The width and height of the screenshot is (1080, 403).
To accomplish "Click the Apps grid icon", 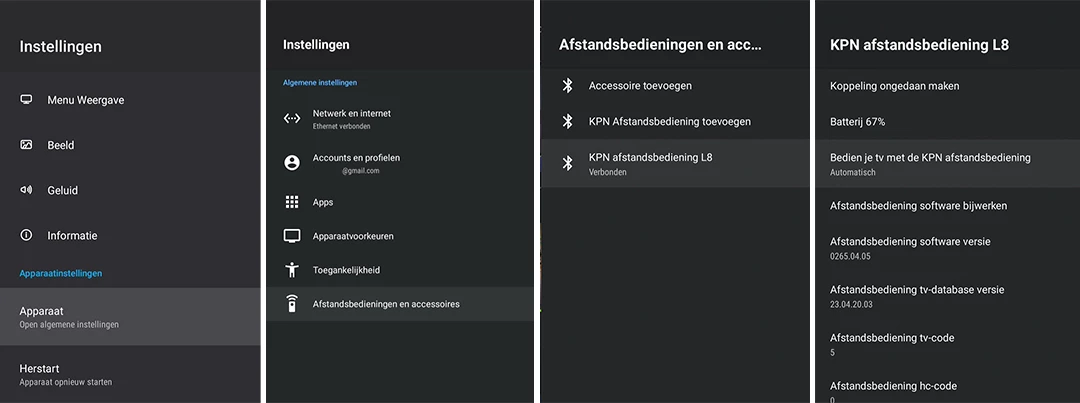I will pos(292,202).
